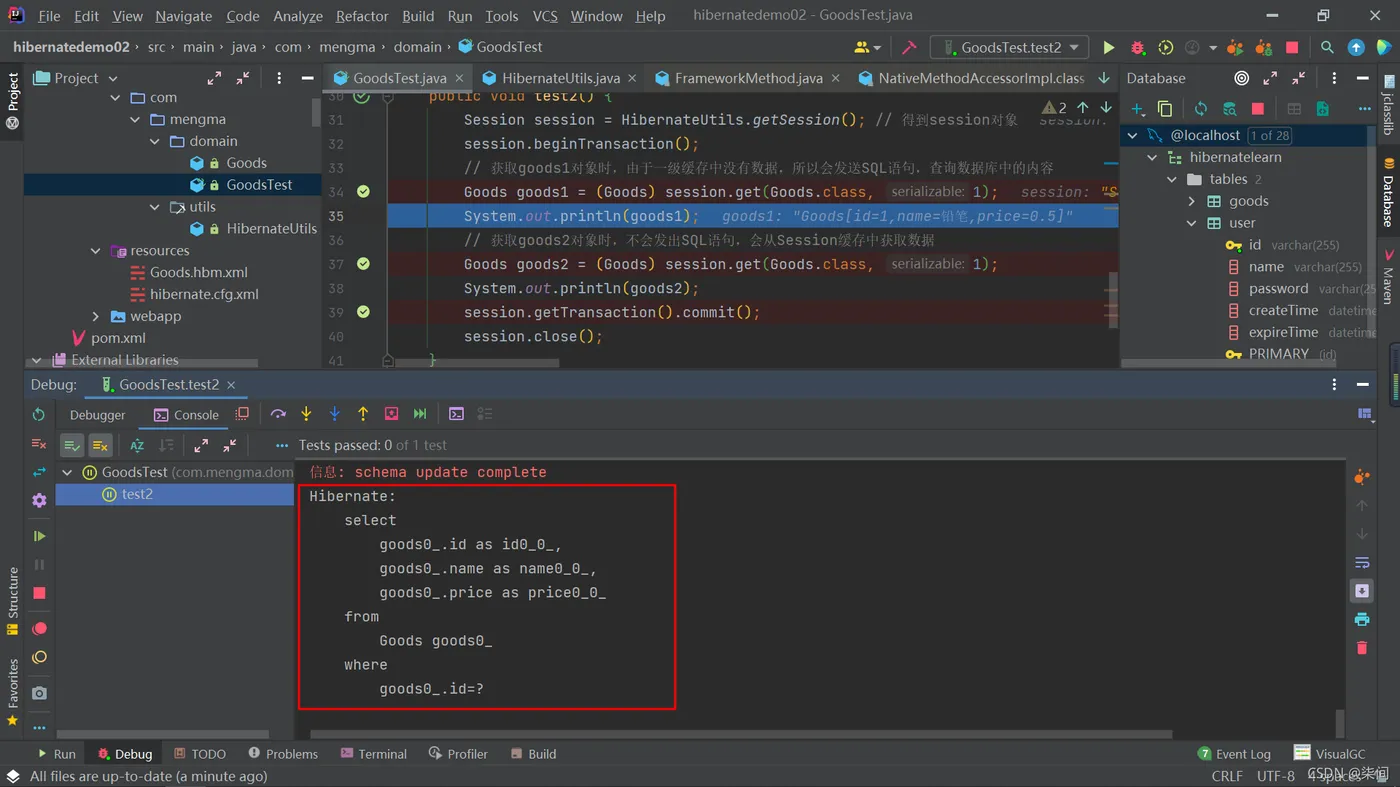Toggle Show Passed tests filter
1400x787 pixels.
coord(72,445)
